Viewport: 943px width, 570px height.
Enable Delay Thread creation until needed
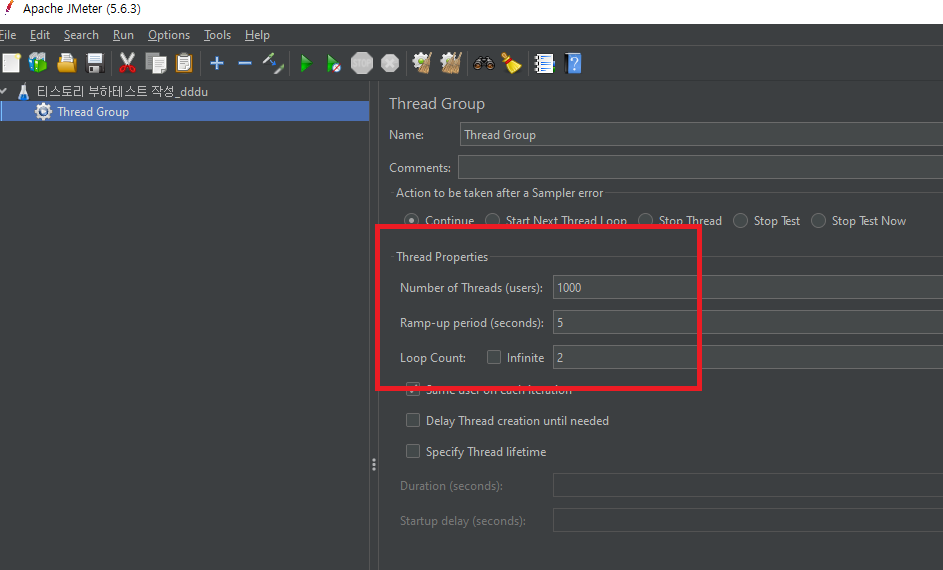tap(413, 420)
